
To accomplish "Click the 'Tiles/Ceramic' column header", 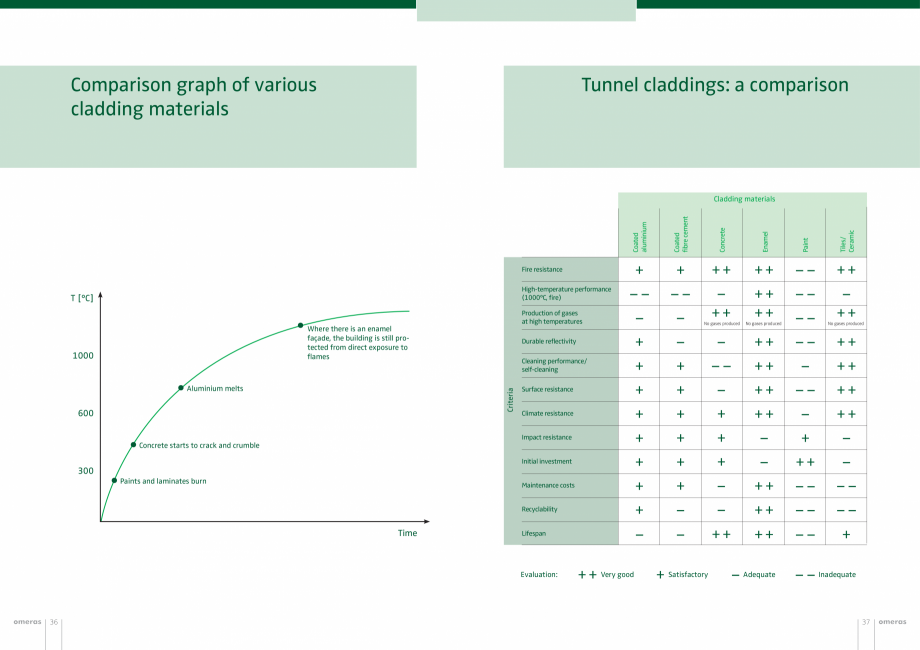I will (x=846, y=241).
